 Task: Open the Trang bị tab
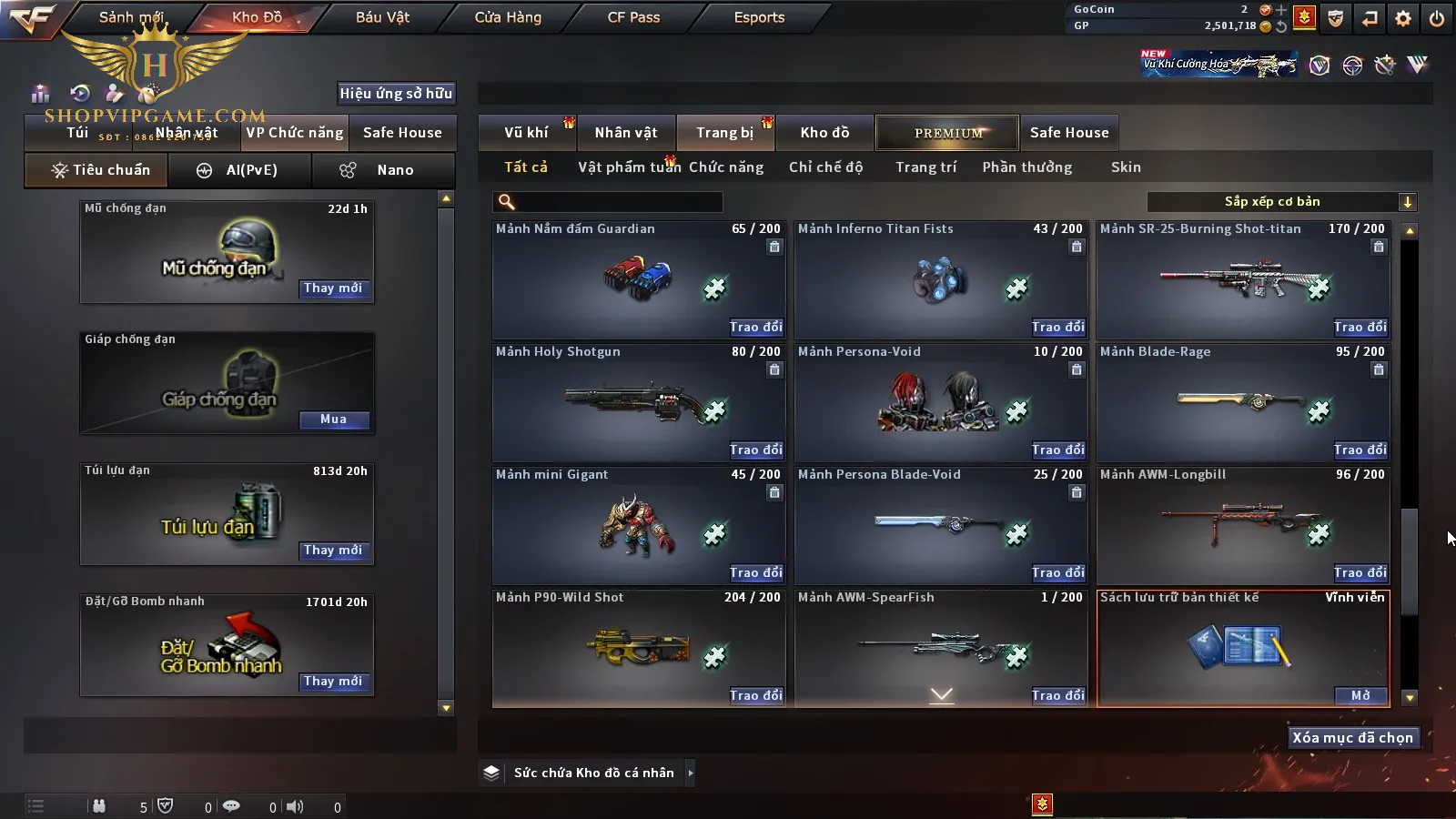[x=725, y=133]
